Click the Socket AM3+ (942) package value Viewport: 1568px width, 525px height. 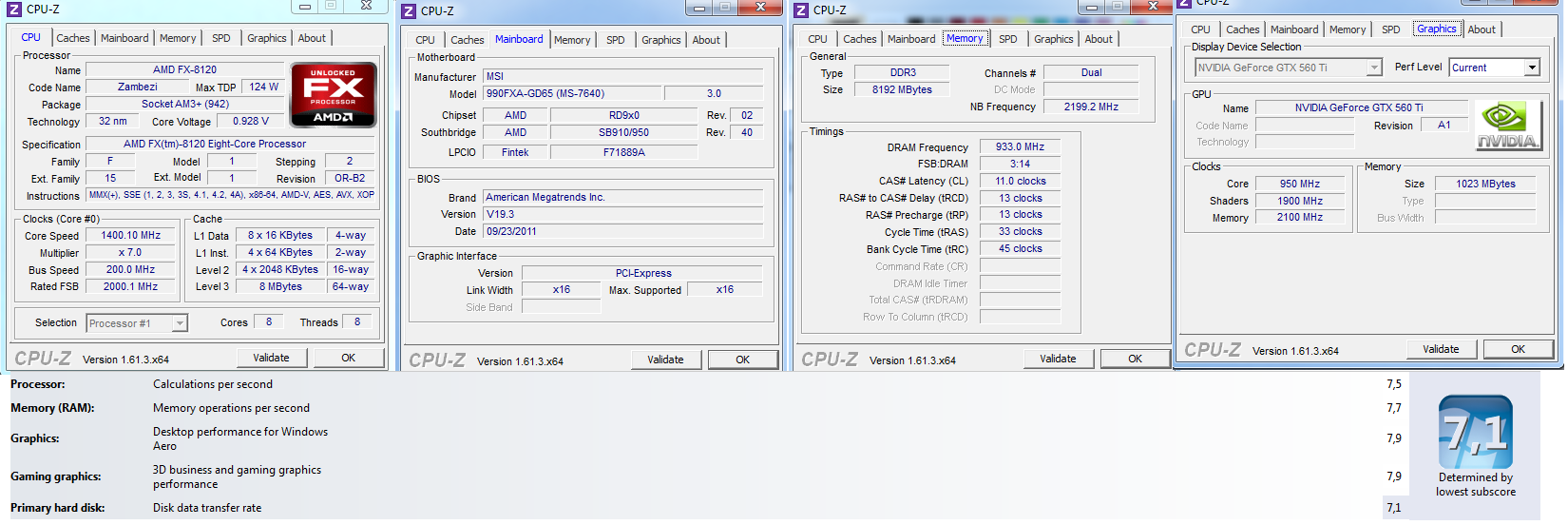185,105
